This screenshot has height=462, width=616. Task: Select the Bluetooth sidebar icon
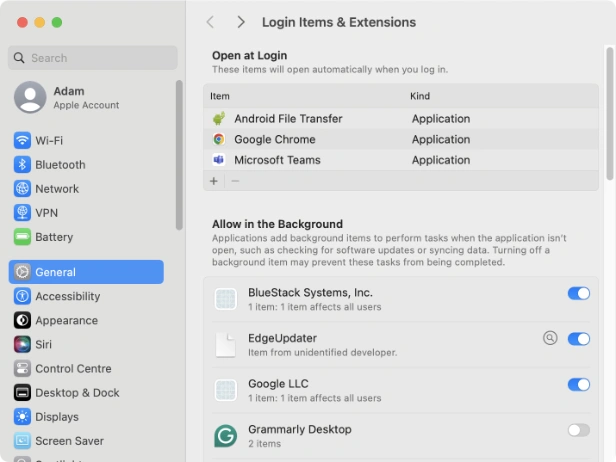pyautogui.click(x=22, y=165)
